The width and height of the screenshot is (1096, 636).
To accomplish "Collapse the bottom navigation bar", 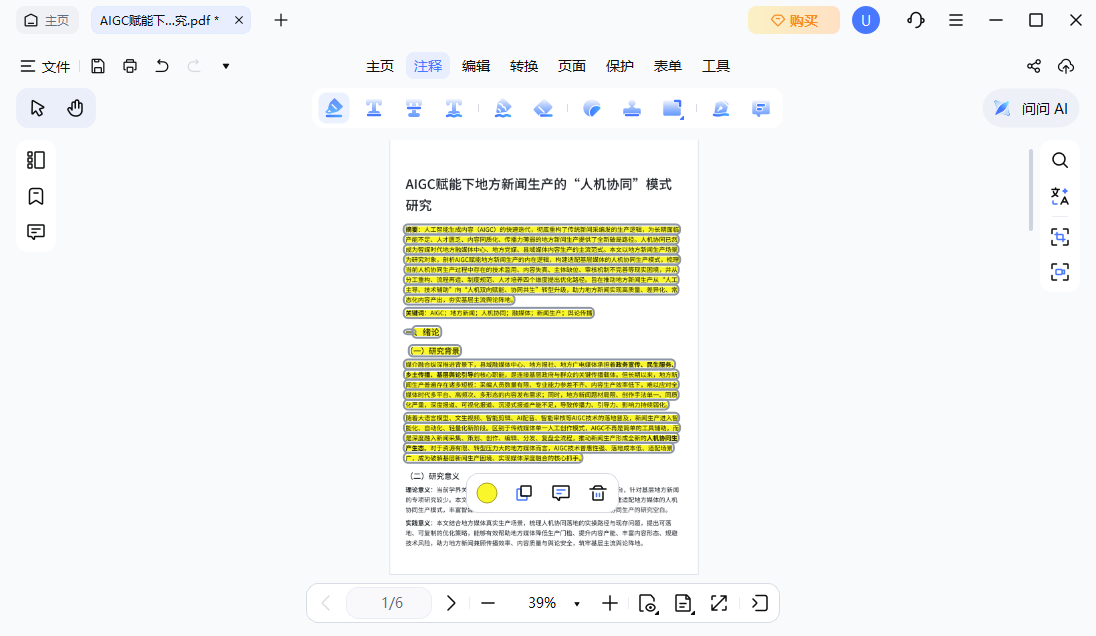I will tap(760, 602).
